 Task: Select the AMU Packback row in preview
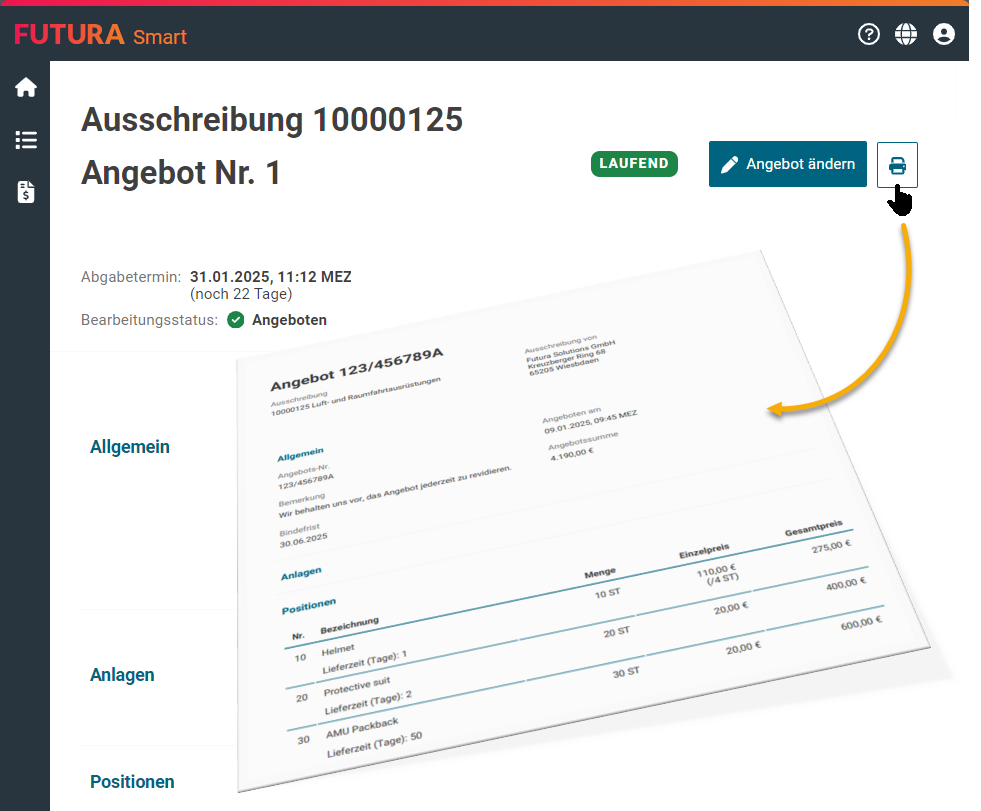coord(360,723)
